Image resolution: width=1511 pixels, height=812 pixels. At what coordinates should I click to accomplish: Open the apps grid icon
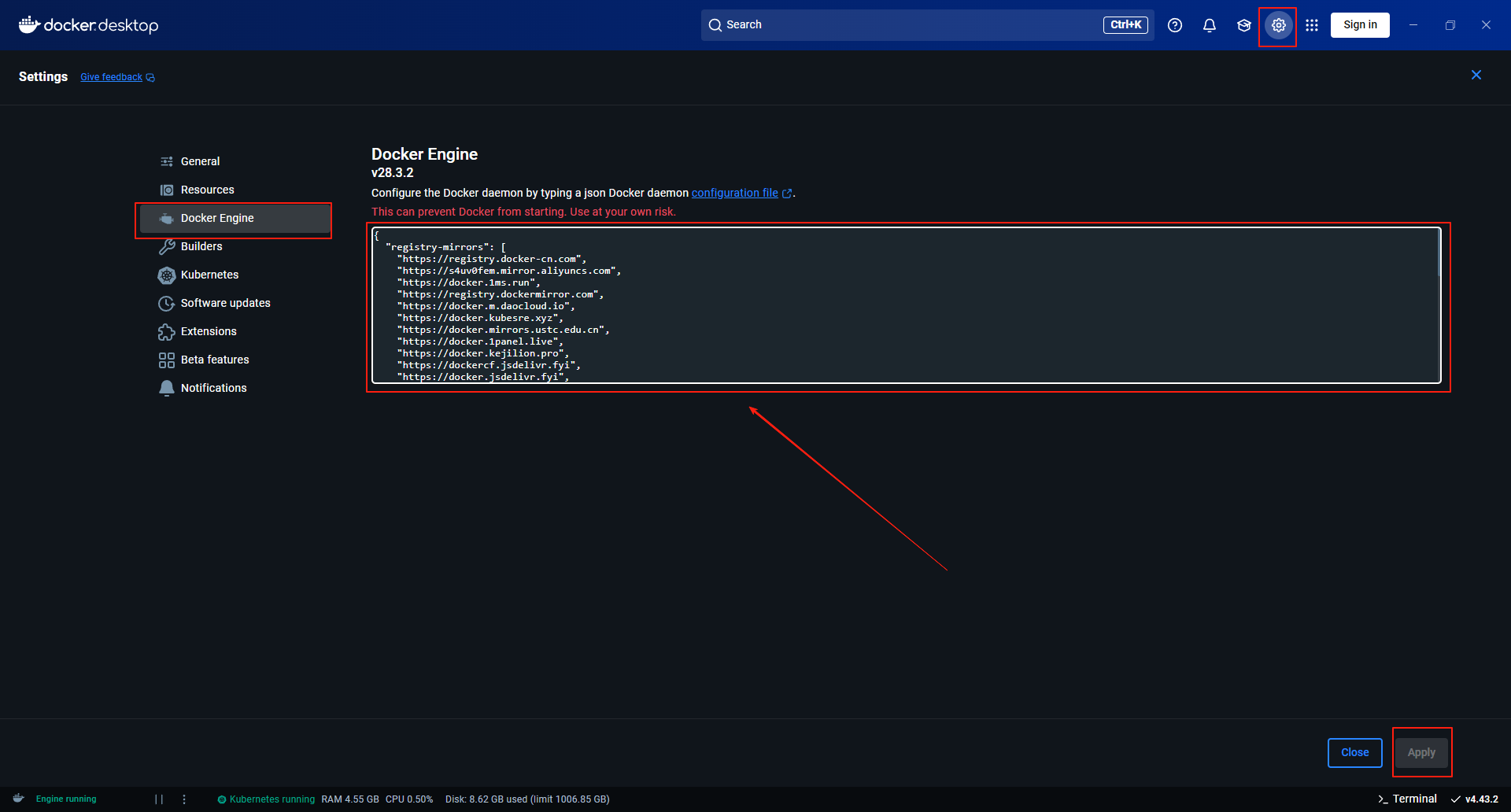(1312, 25)
